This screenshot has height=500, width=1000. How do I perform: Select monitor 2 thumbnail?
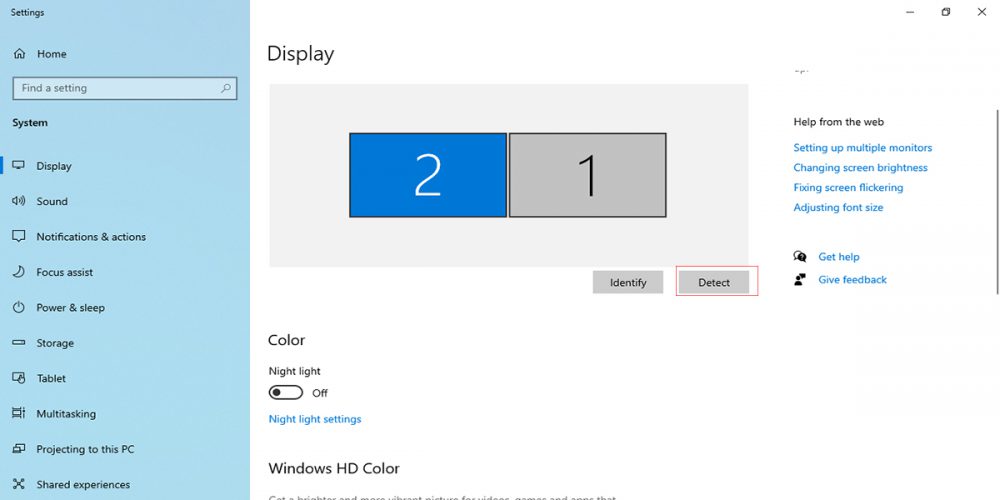[x=428, y=175]
